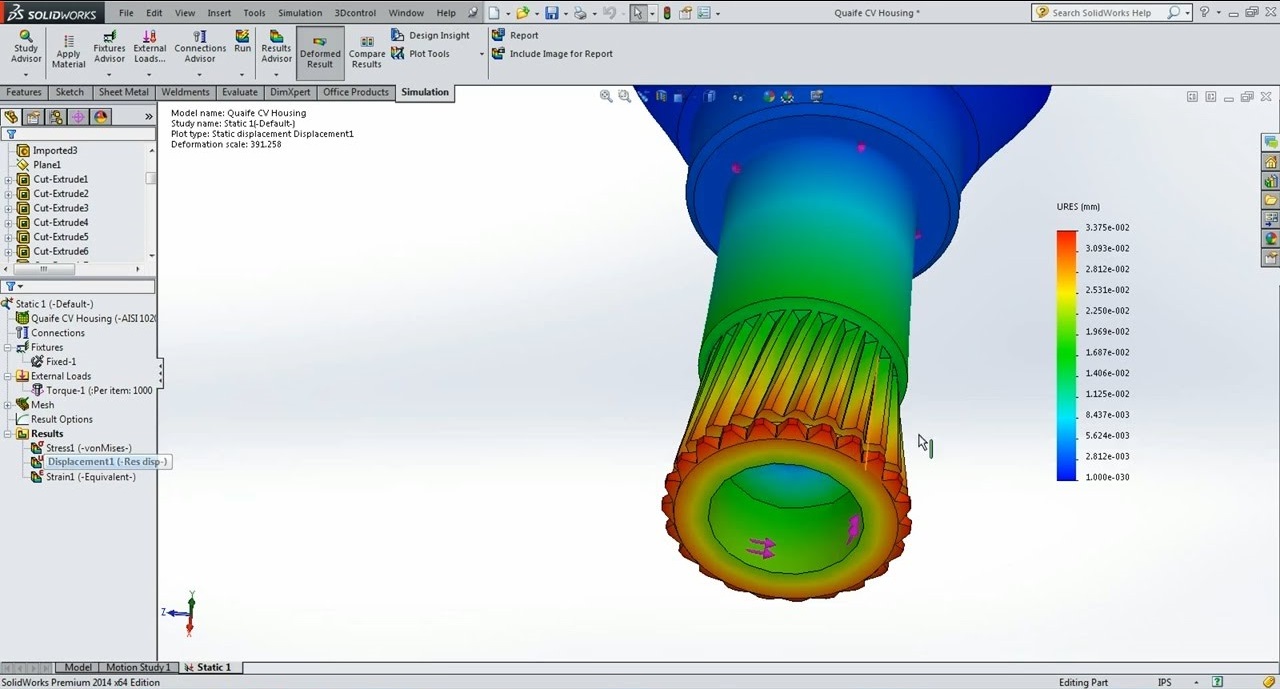
Task: Open External Loads tool
Action: pos(150,46)
